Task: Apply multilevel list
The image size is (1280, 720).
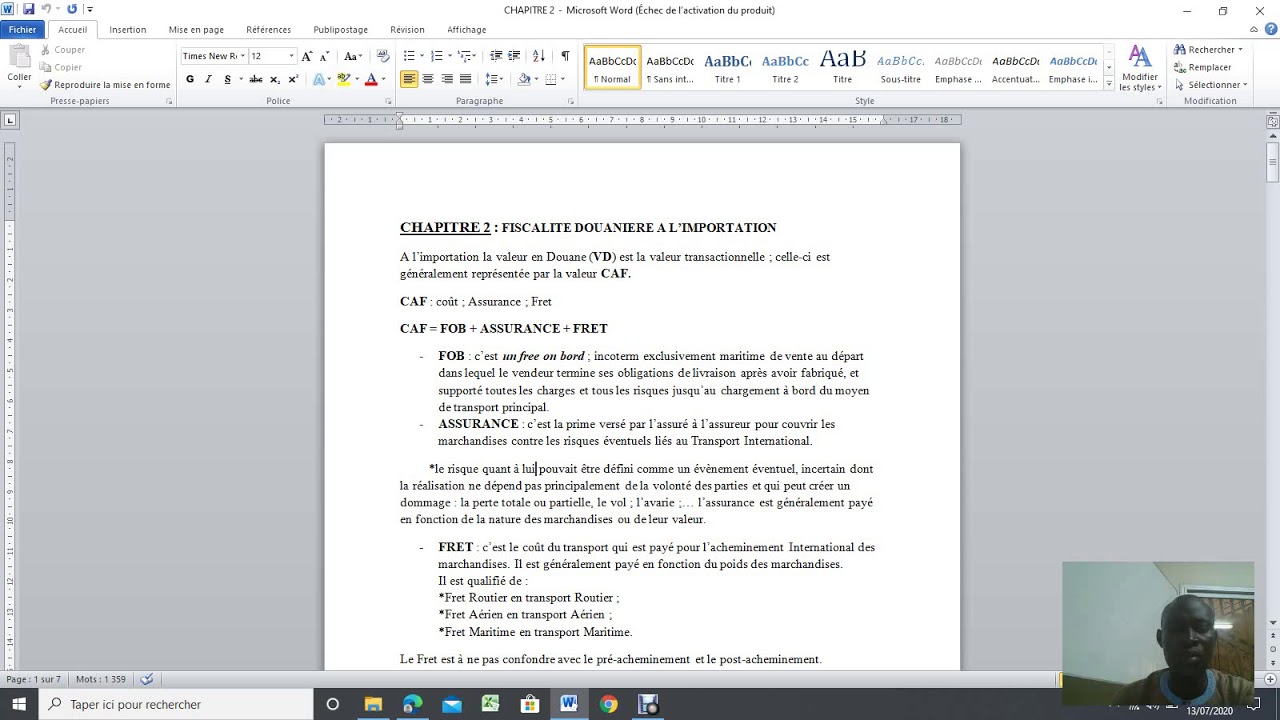Action: 465,56
